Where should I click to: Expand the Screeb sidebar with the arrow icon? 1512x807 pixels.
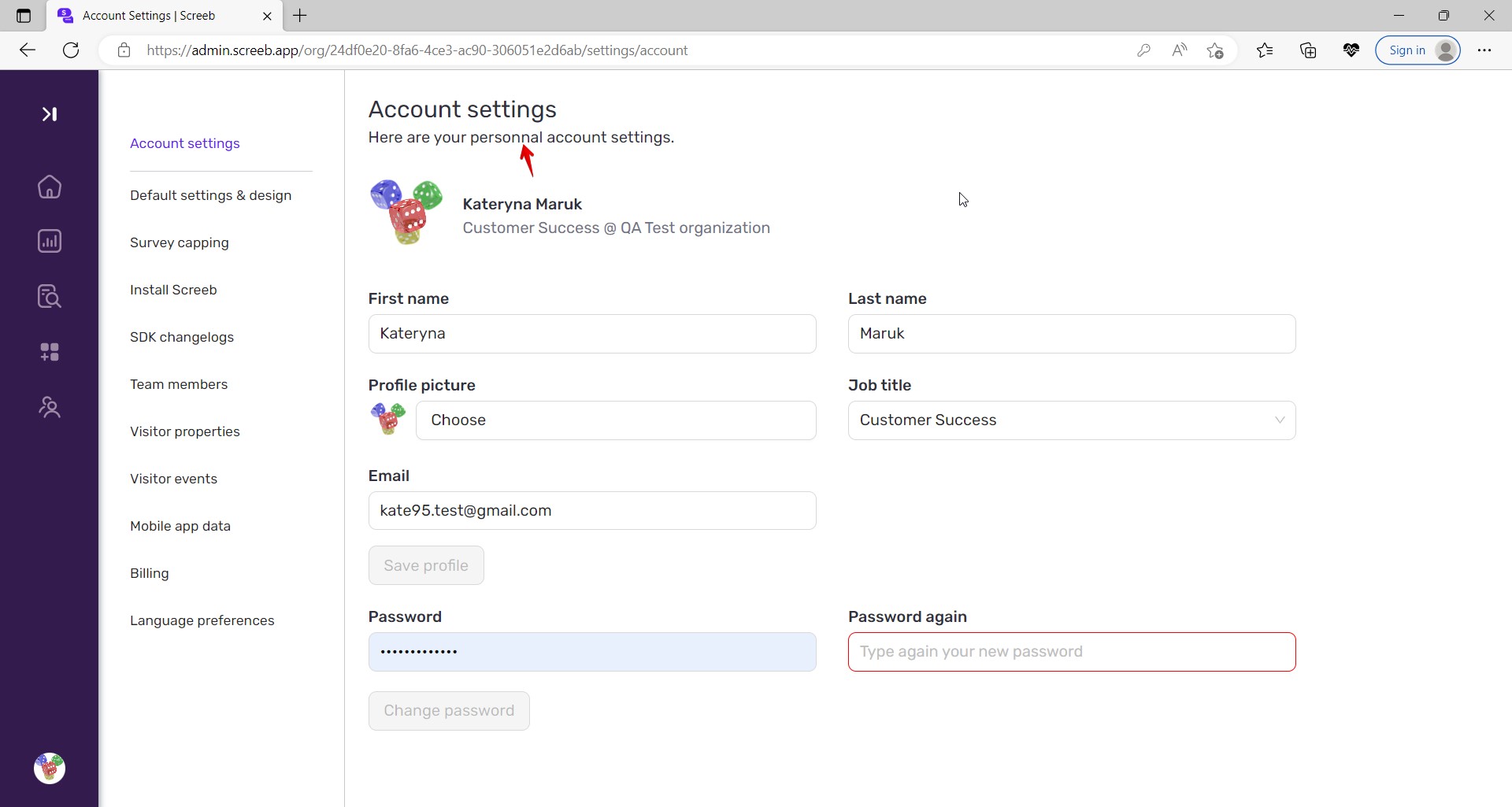50,114
